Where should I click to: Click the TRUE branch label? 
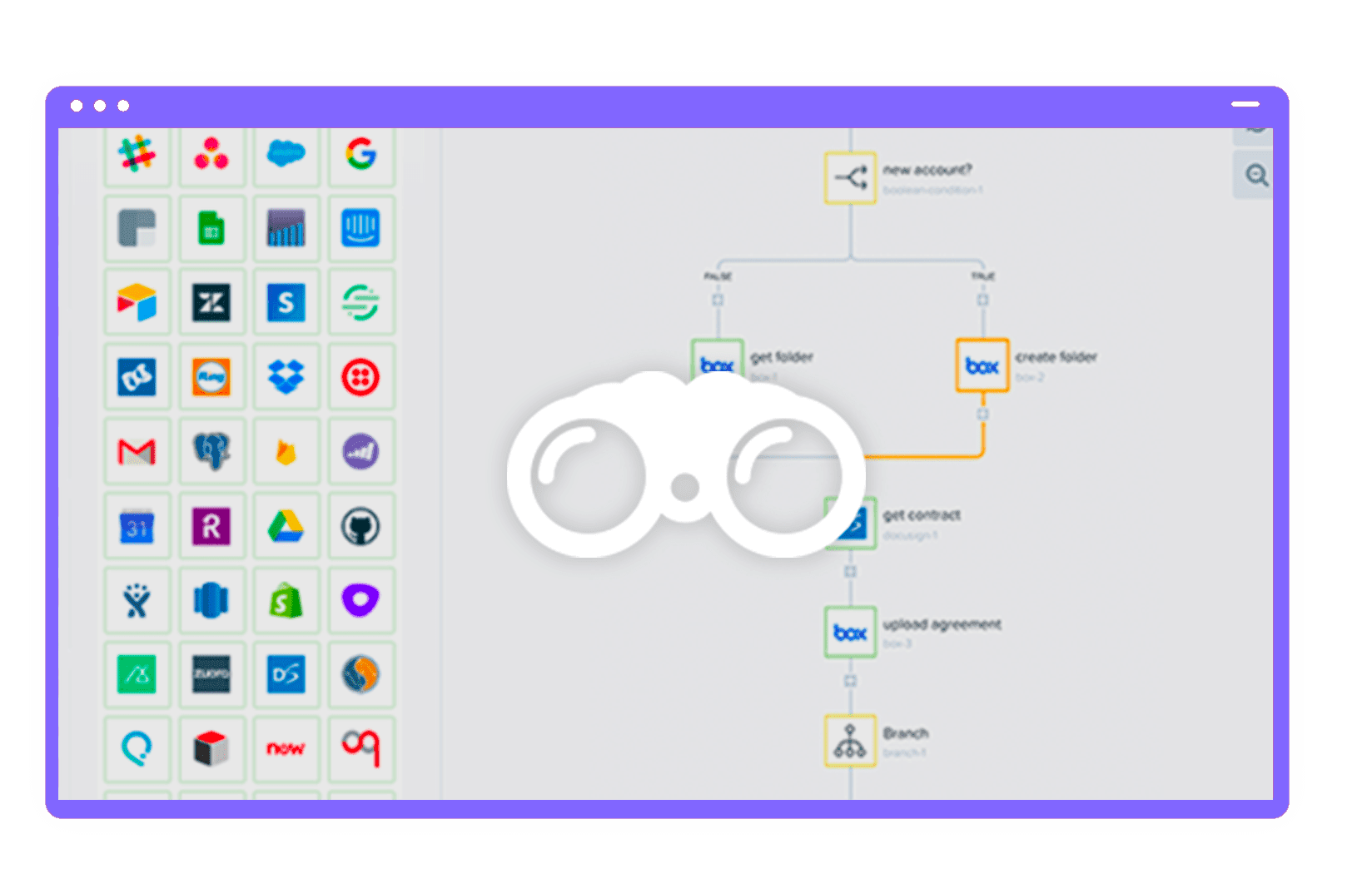pos(982,276)
